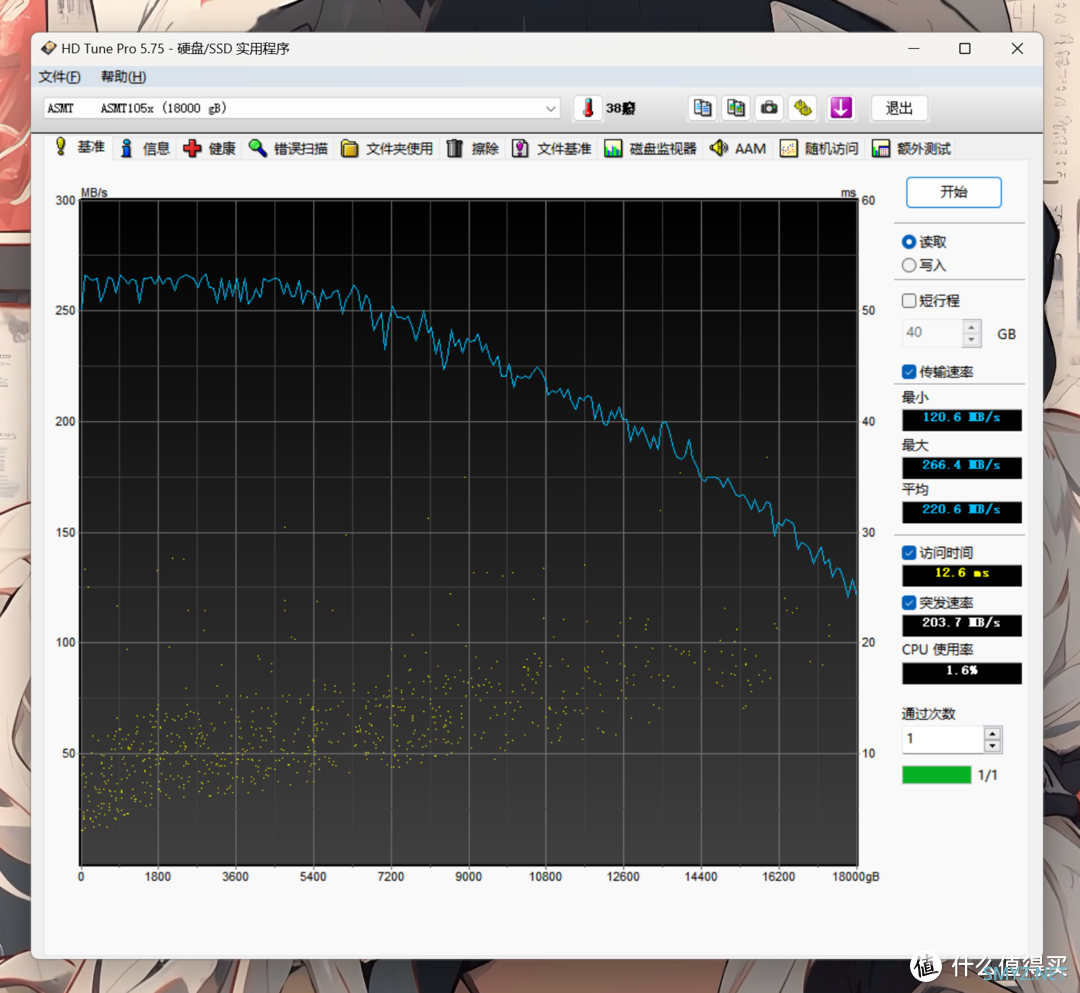The width and height of the screenshot is (1080, 993).
Task: Click the options gear toolbar icon
Action: (x=801, y=108)
